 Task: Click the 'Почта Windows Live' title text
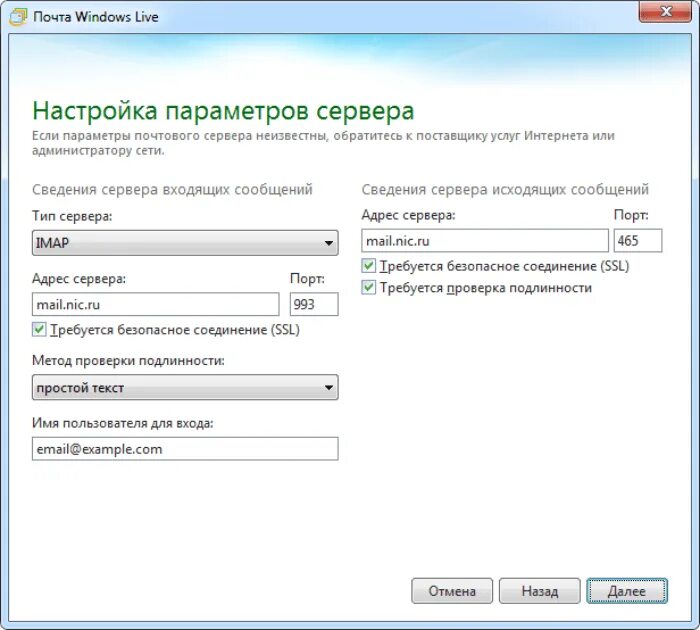coord(96,17)
